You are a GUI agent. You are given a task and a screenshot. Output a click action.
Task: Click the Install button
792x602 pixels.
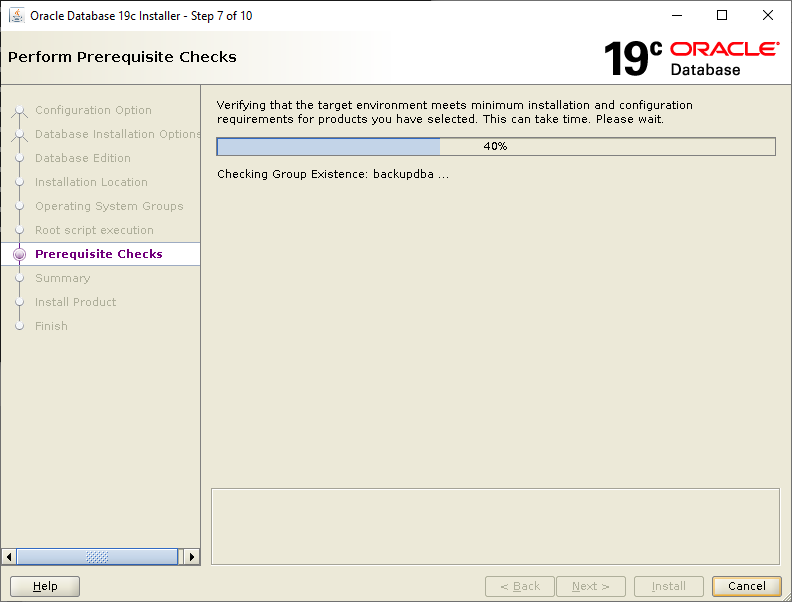click(x=669, y=586)
